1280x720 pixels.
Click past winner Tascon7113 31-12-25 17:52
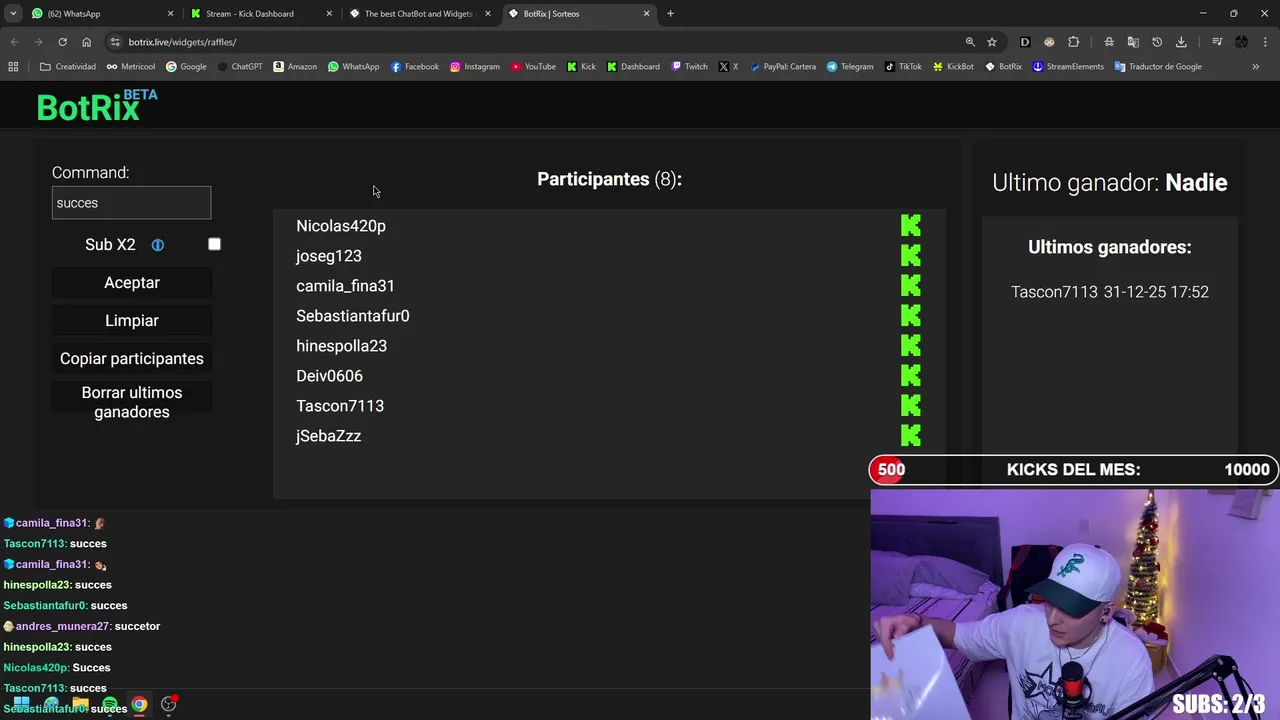pyautogui.click(x=1110, y=292)
